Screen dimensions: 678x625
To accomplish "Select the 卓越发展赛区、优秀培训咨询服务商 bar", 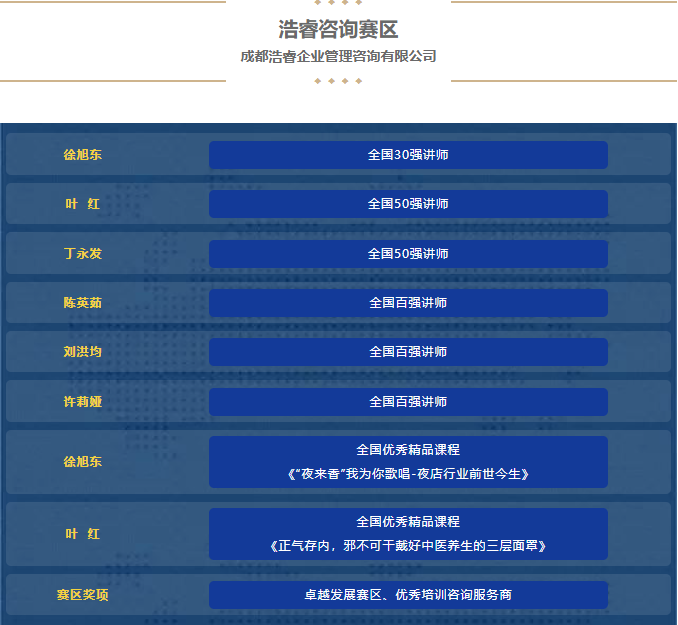I will [x=408, y=595].
